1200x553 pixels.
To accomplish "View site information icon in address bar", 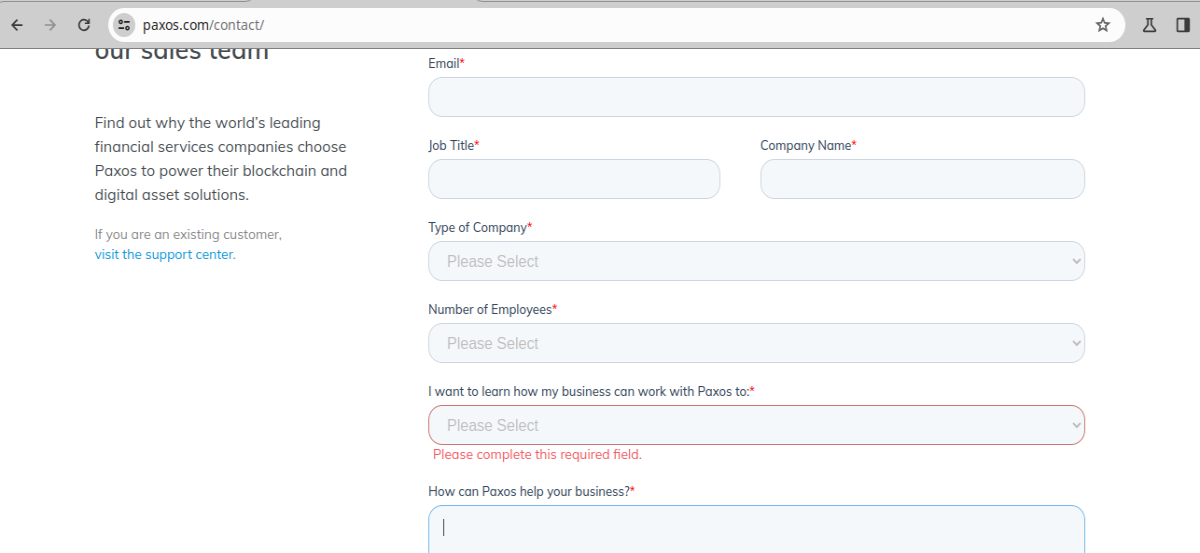I will coord(124,25).
